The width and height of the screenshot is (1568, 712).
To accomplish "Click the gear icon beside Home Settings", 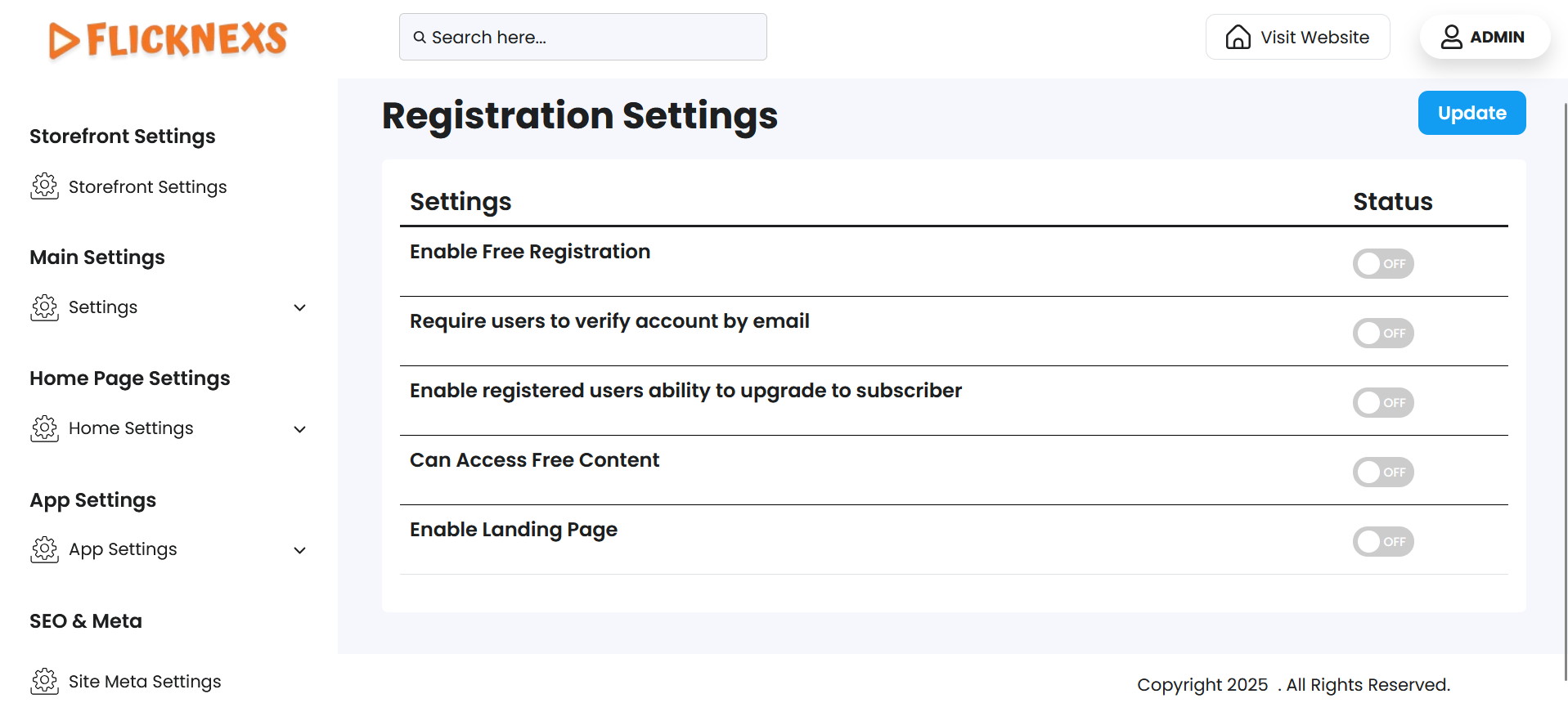I will point(44,428).
